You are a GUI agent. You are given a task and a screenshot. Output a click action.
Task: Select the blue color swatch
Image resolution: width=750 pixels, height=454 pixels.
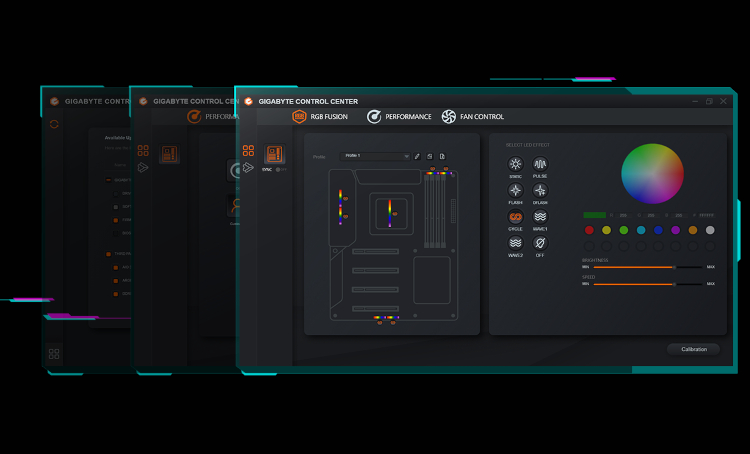[x=658, y=231]
